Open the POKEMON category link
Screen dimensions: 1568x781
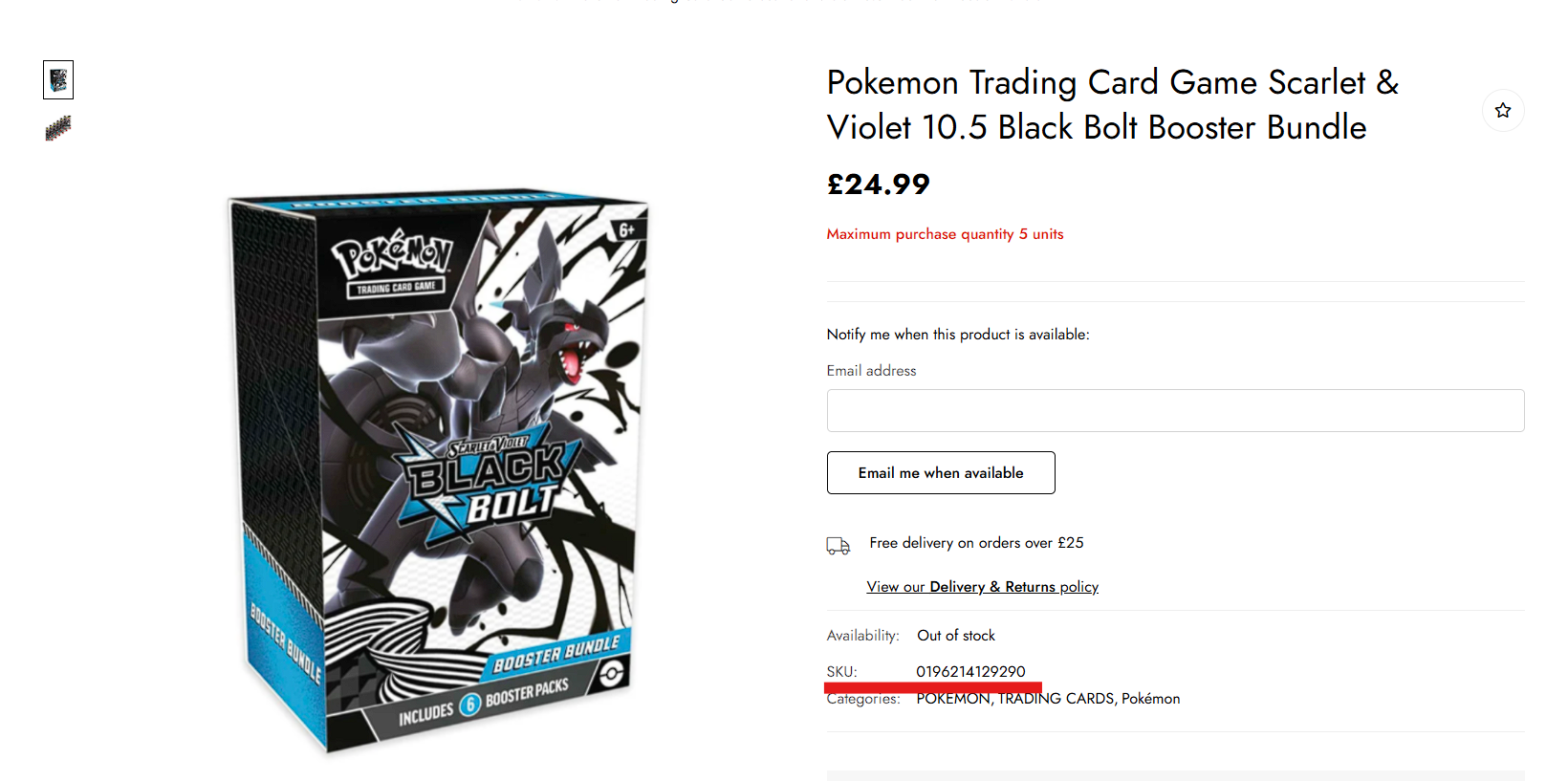pyautogui.click(x=952, y=699)
